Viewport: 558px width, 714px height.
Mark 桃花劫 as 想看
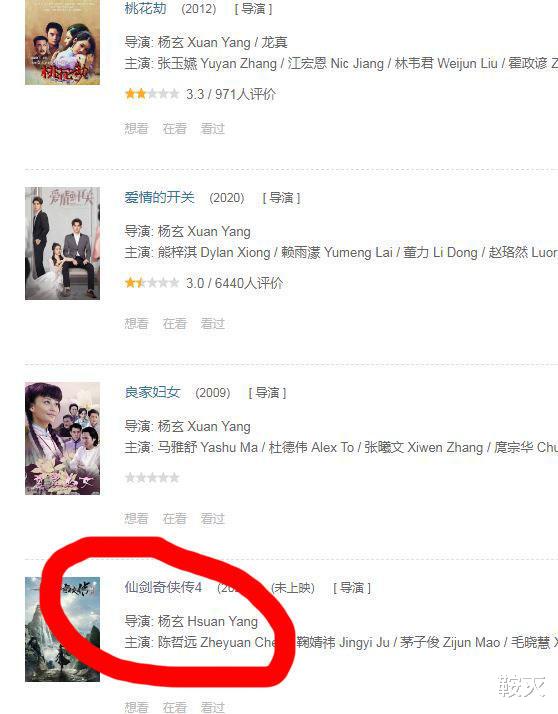coord(136,128)
